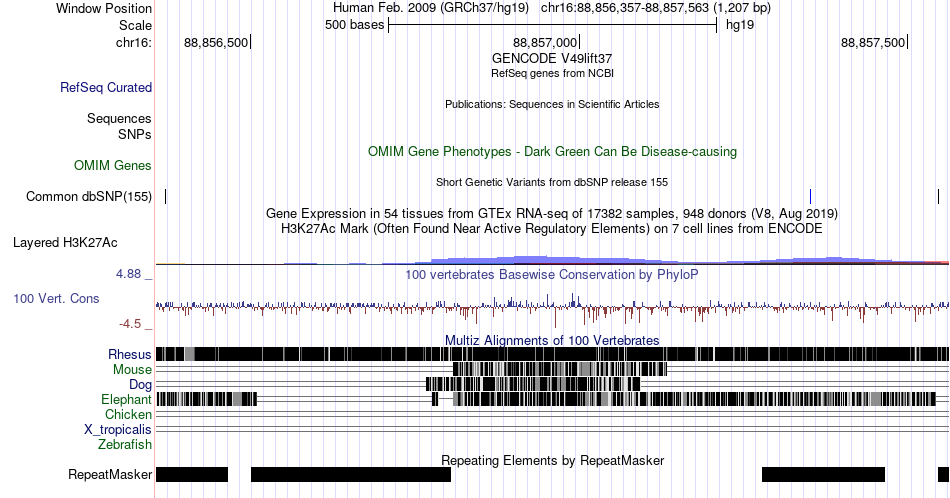Click the hg19 scale label
This screenshot has height=498, width=950.
740,25
